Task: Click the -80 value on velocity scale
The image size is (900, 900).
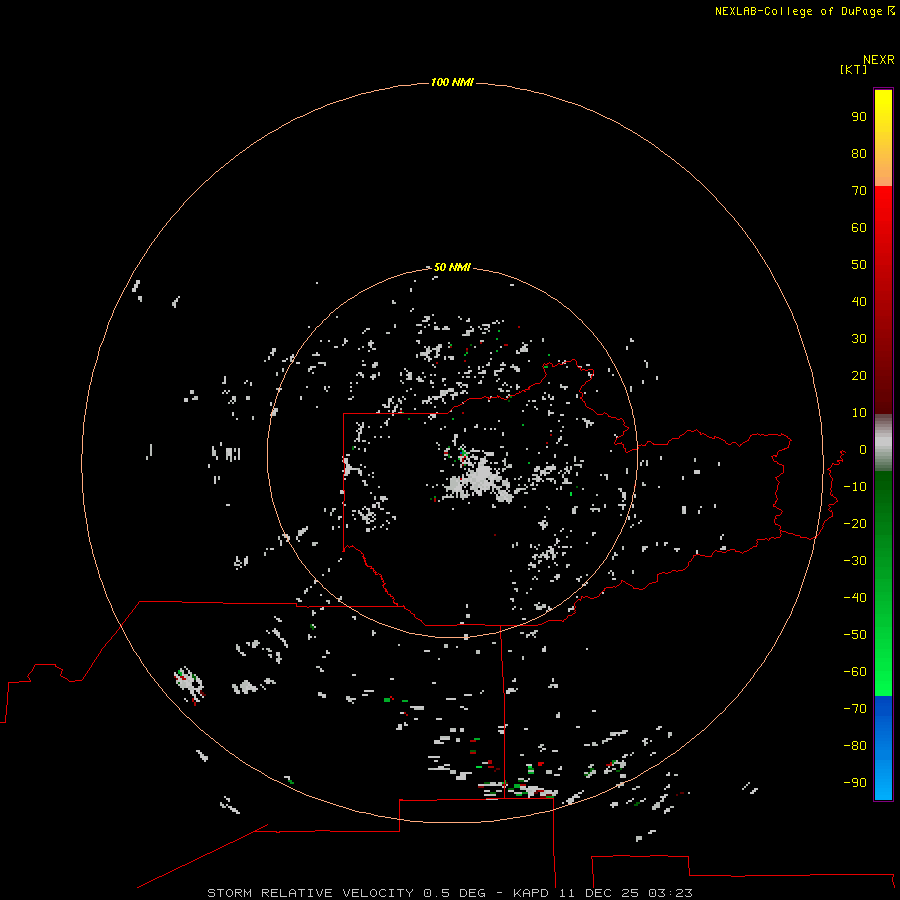Action: (x=855, y=746)
